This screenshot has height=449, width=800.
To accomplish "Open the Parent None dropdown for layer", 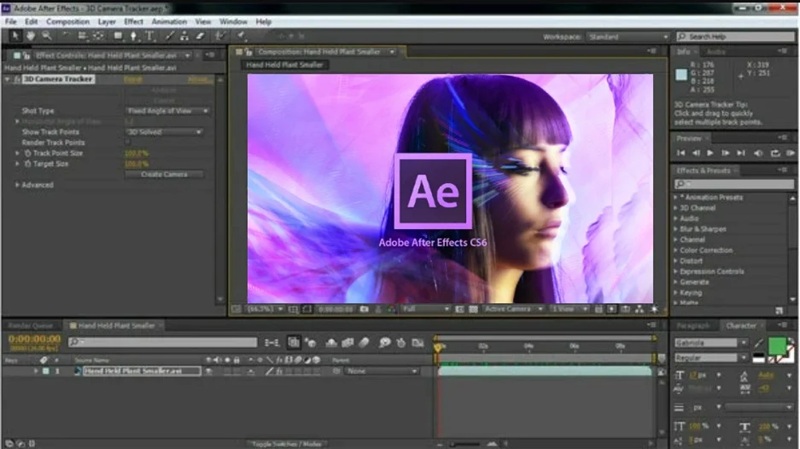I will point(381,371).
